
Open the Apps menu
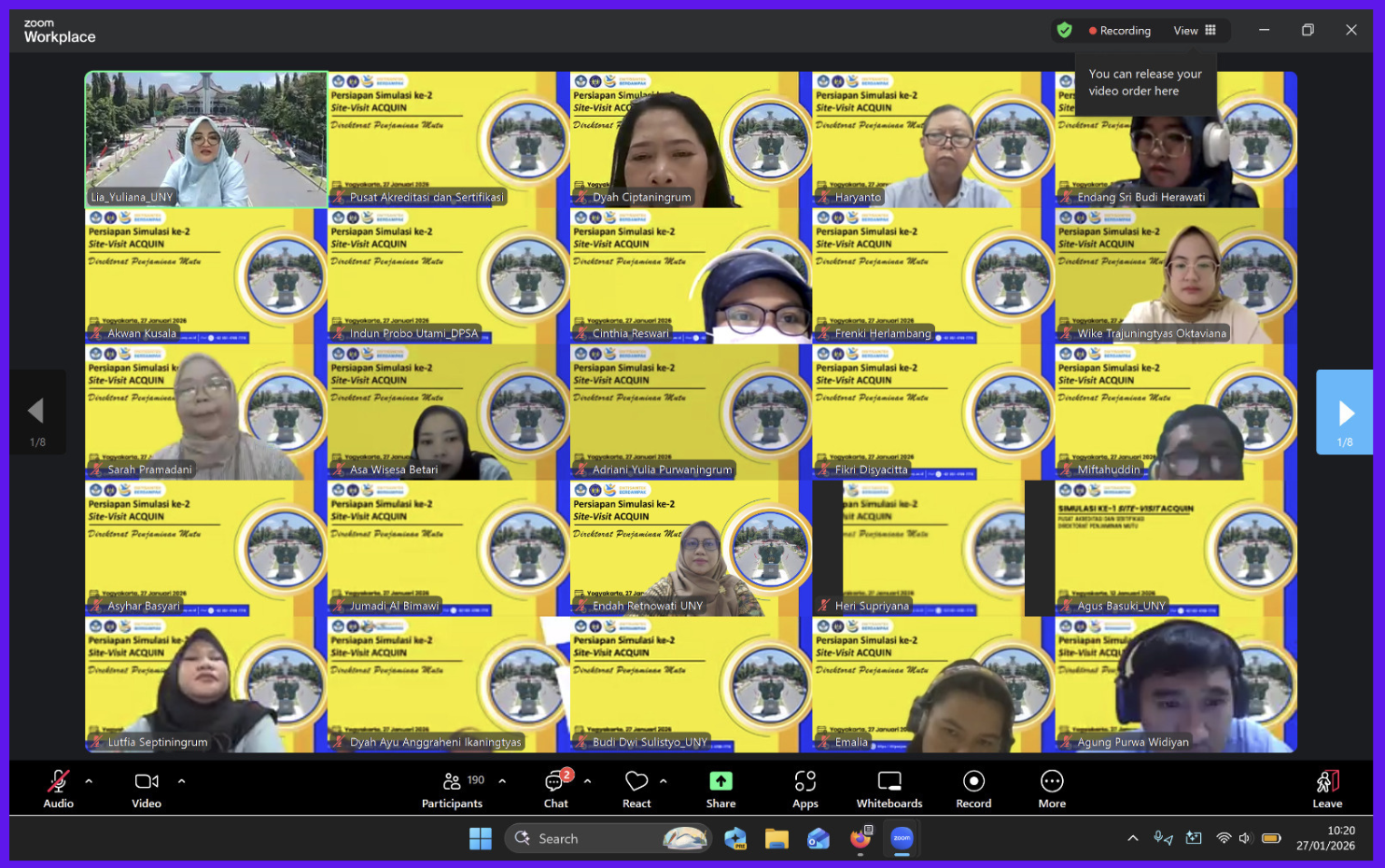pyautogui.click(x=804, y=789)
